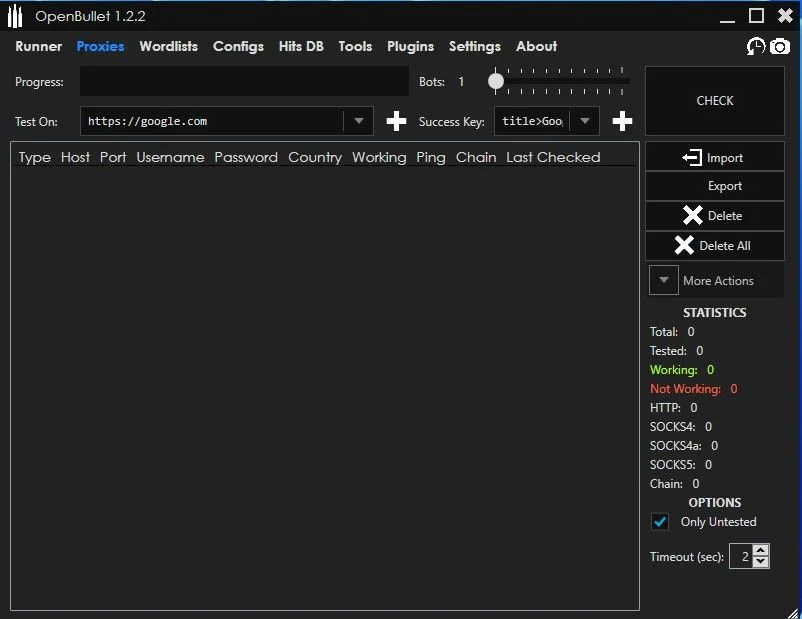Click the 'HTTP:' statistic label
The image size is (802, 619).
coord(665,408)
